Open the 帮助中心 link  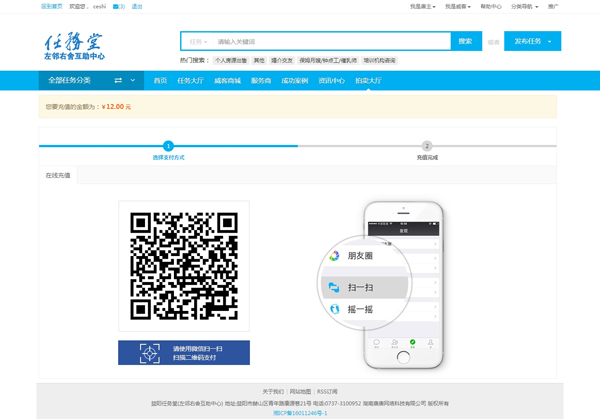click(x=491, y=7)
